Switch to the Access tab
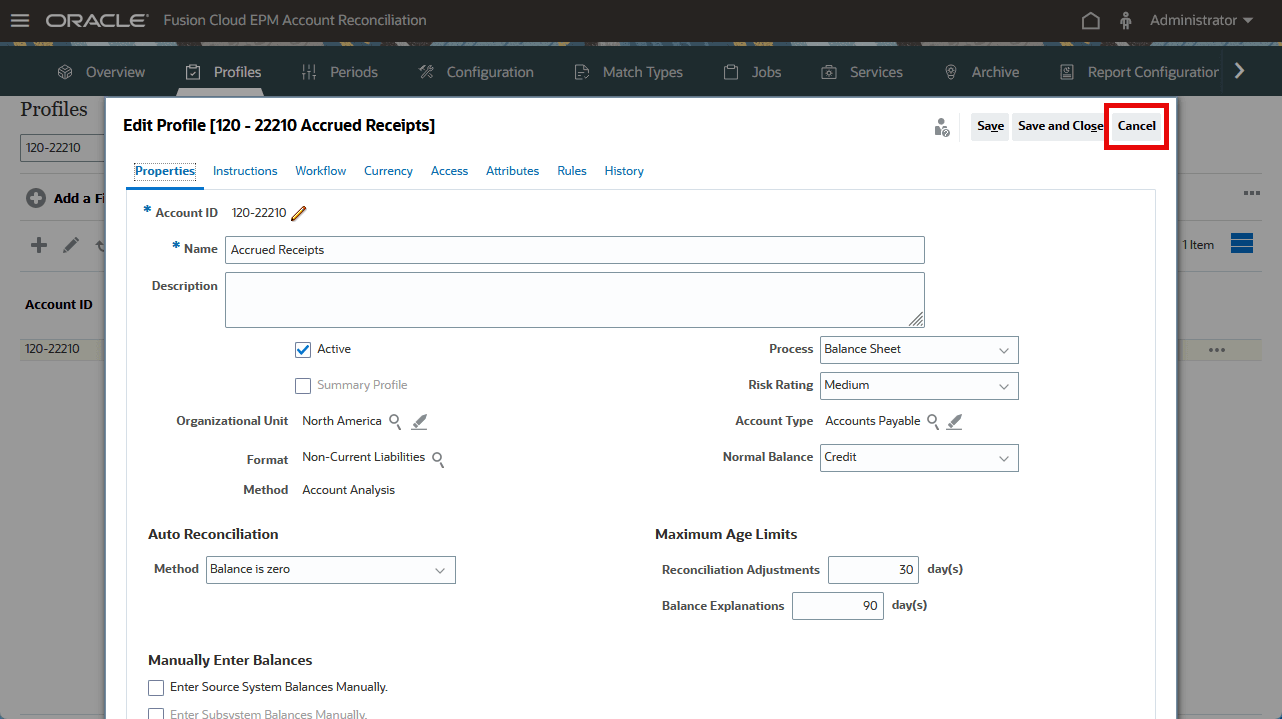The height and width of the screenshot is (719, 1282). (x=449, y=171)
